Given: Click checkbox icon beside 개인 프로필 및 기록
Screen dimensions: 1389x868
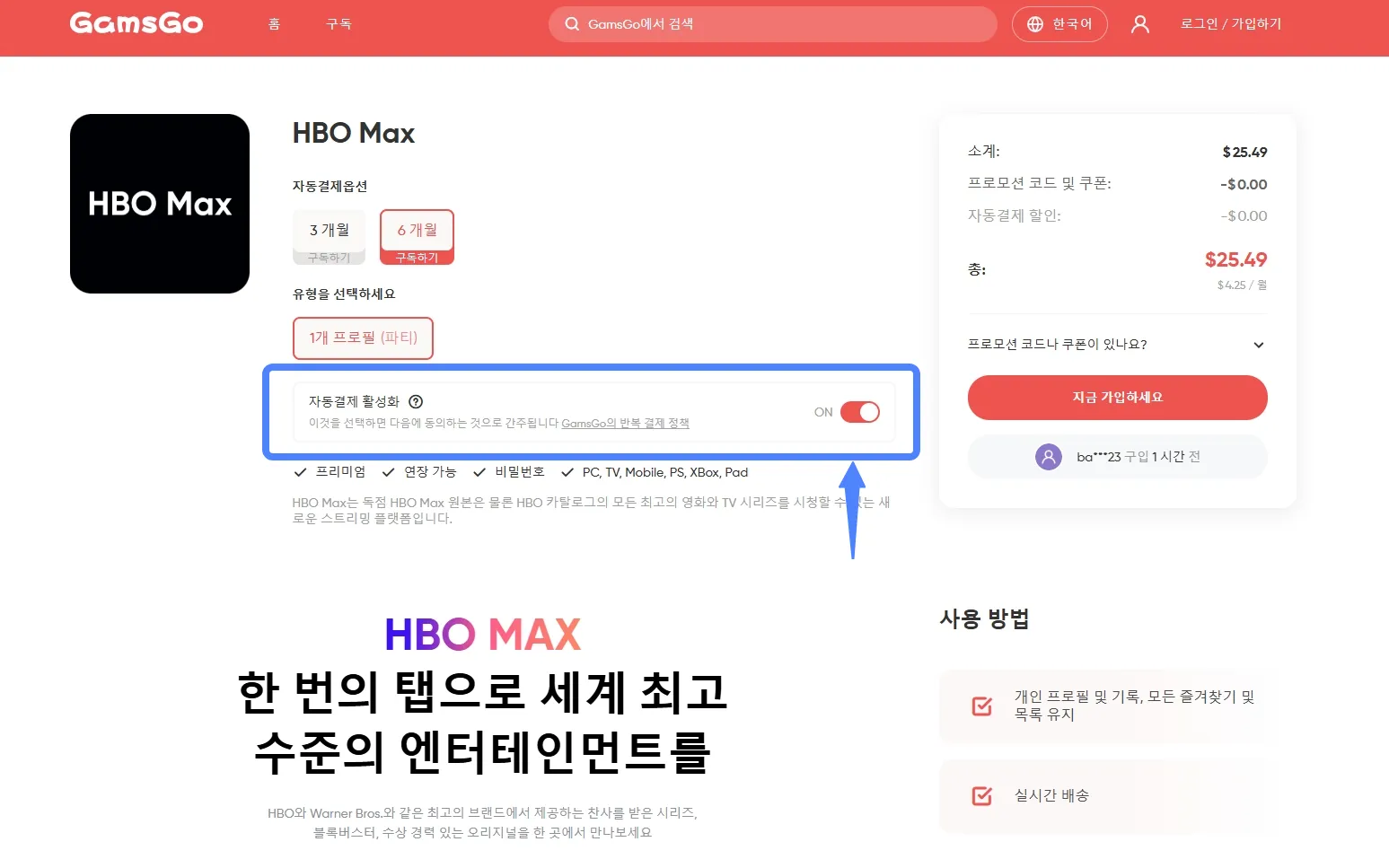Looking at the screenshot, I should [x=982, y=706].
